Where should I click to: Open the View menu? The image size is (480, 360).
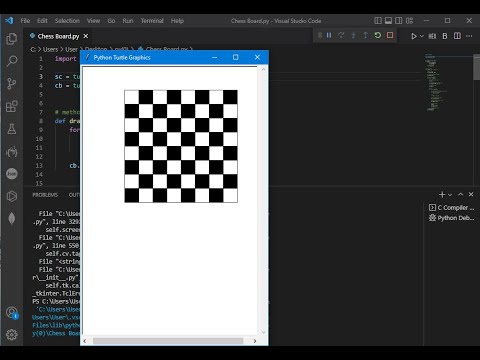click(x=93, y=21)
